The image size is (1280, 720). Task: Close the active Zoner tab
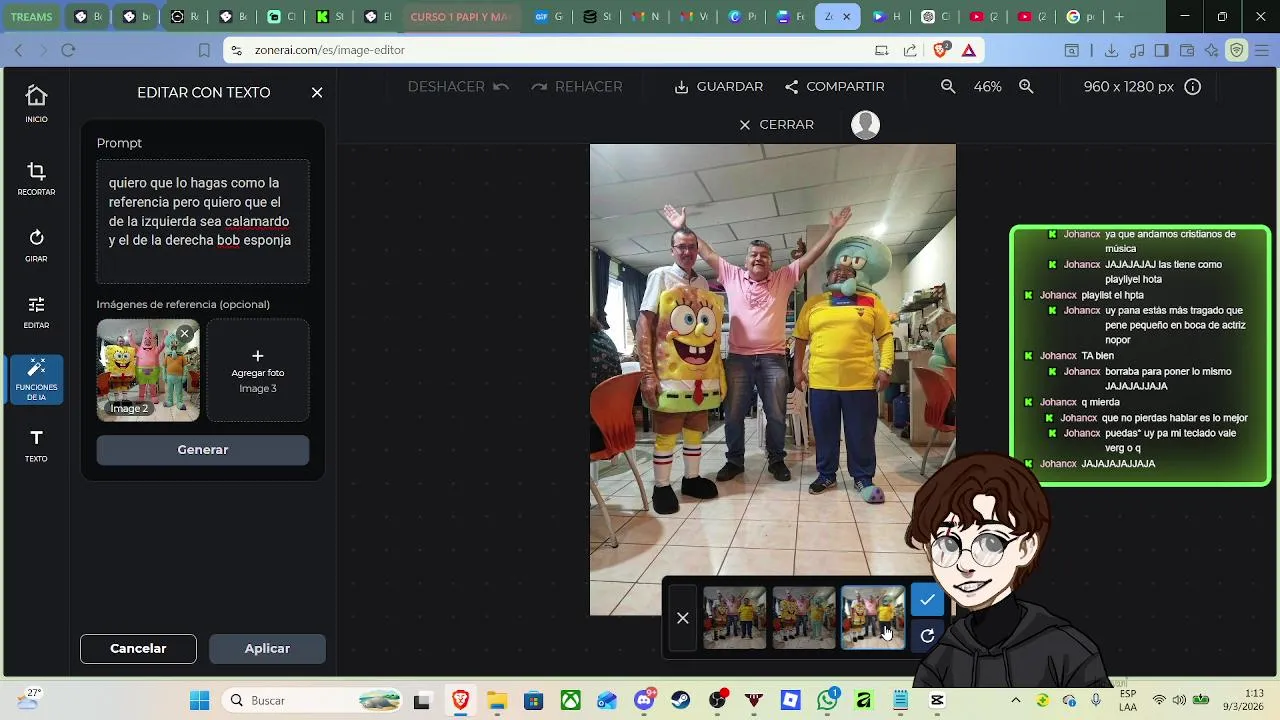[848, 17]
